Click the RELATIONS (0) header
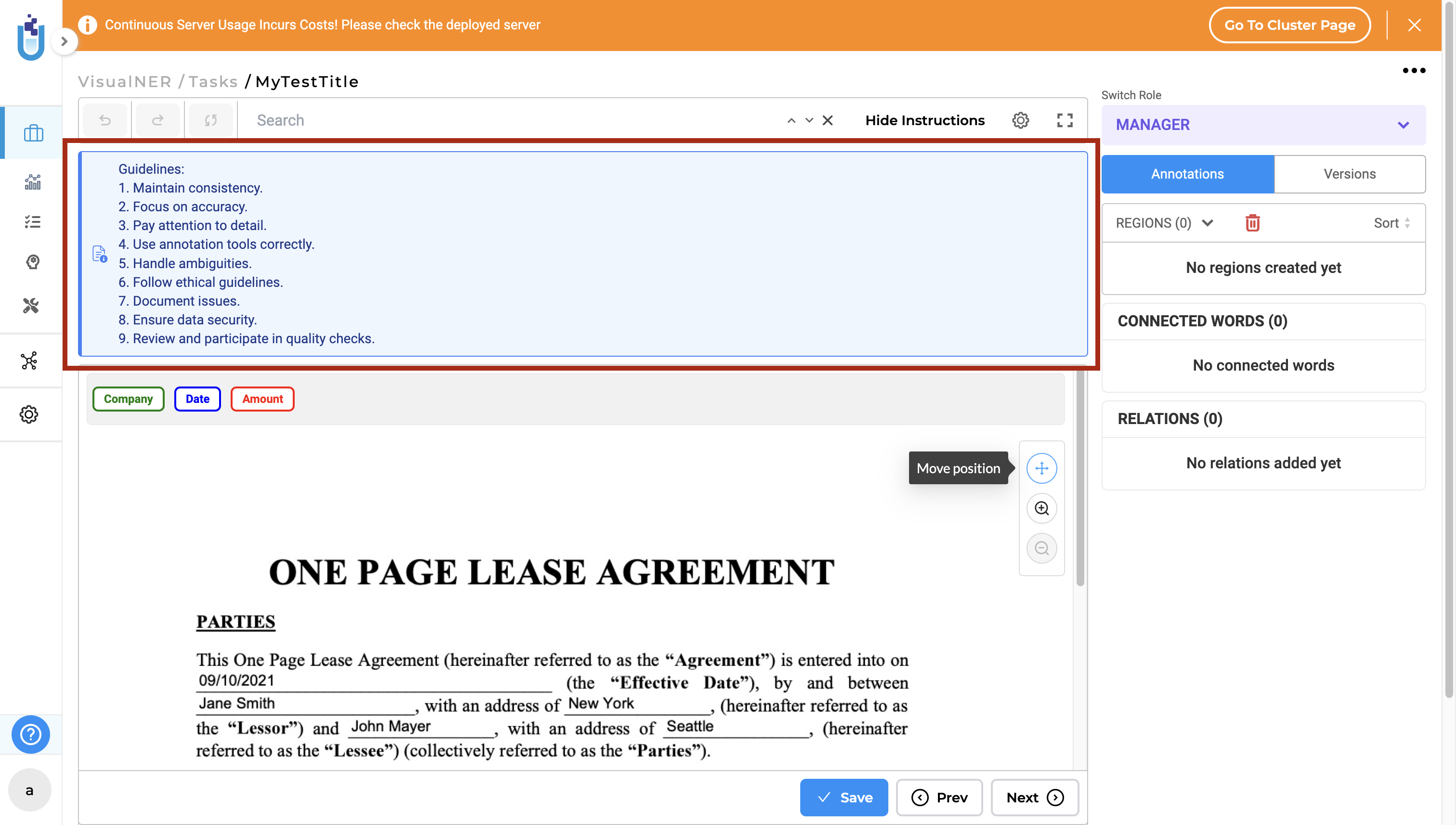 click(x=1170, y=419)
